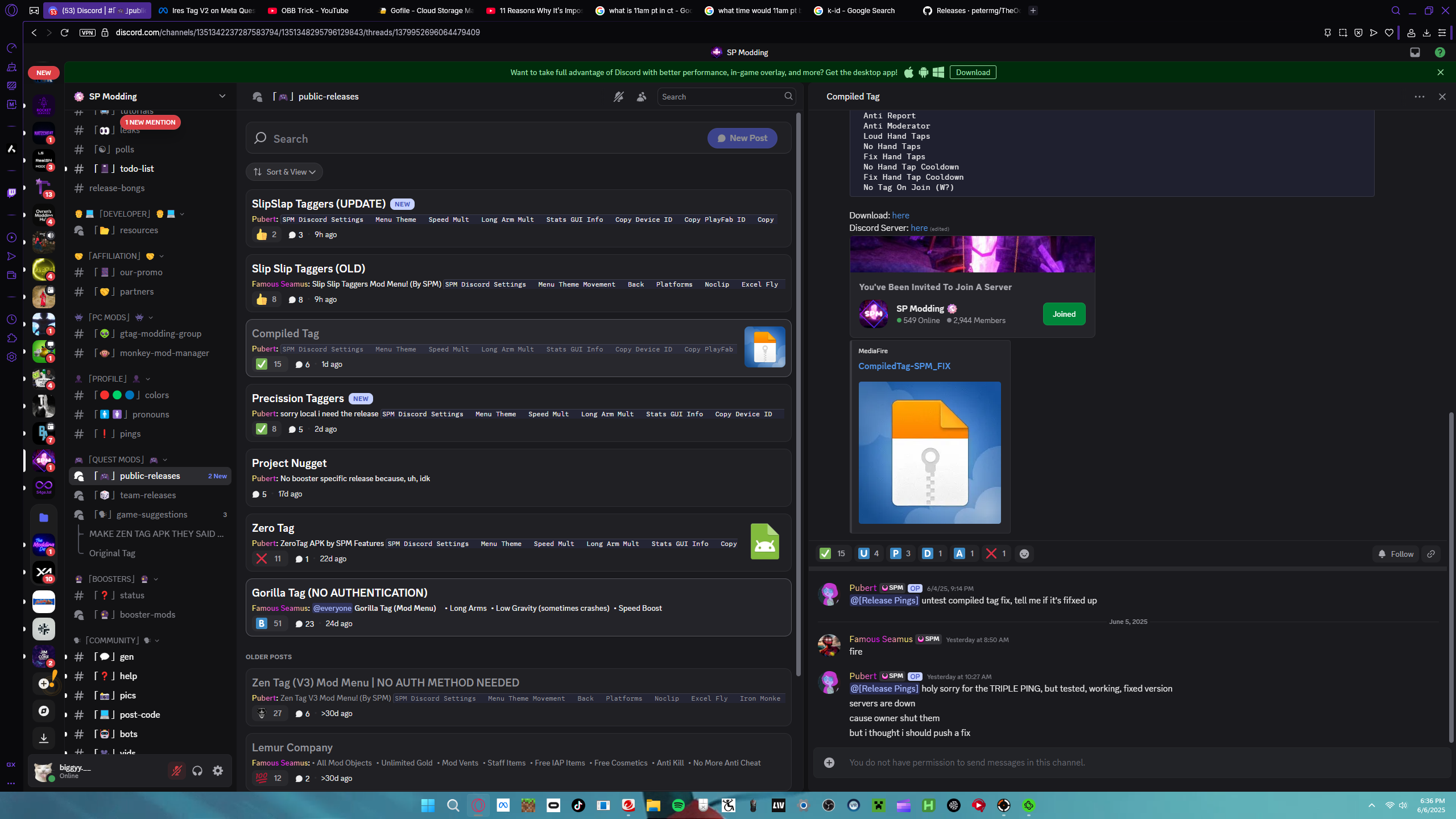Switch to k-id - Google Search tab

coord(861,10)
